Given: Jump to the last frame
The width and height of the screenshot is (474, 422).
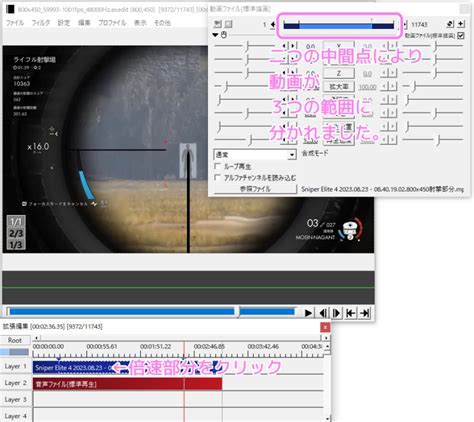Looking at the screenshot, I should [365, 313].
